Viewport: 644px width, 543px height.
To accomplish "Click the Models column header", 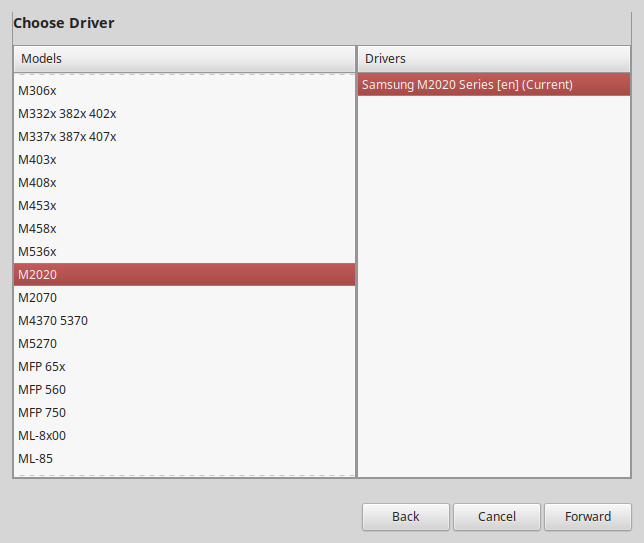I will (x=184, y=59).
